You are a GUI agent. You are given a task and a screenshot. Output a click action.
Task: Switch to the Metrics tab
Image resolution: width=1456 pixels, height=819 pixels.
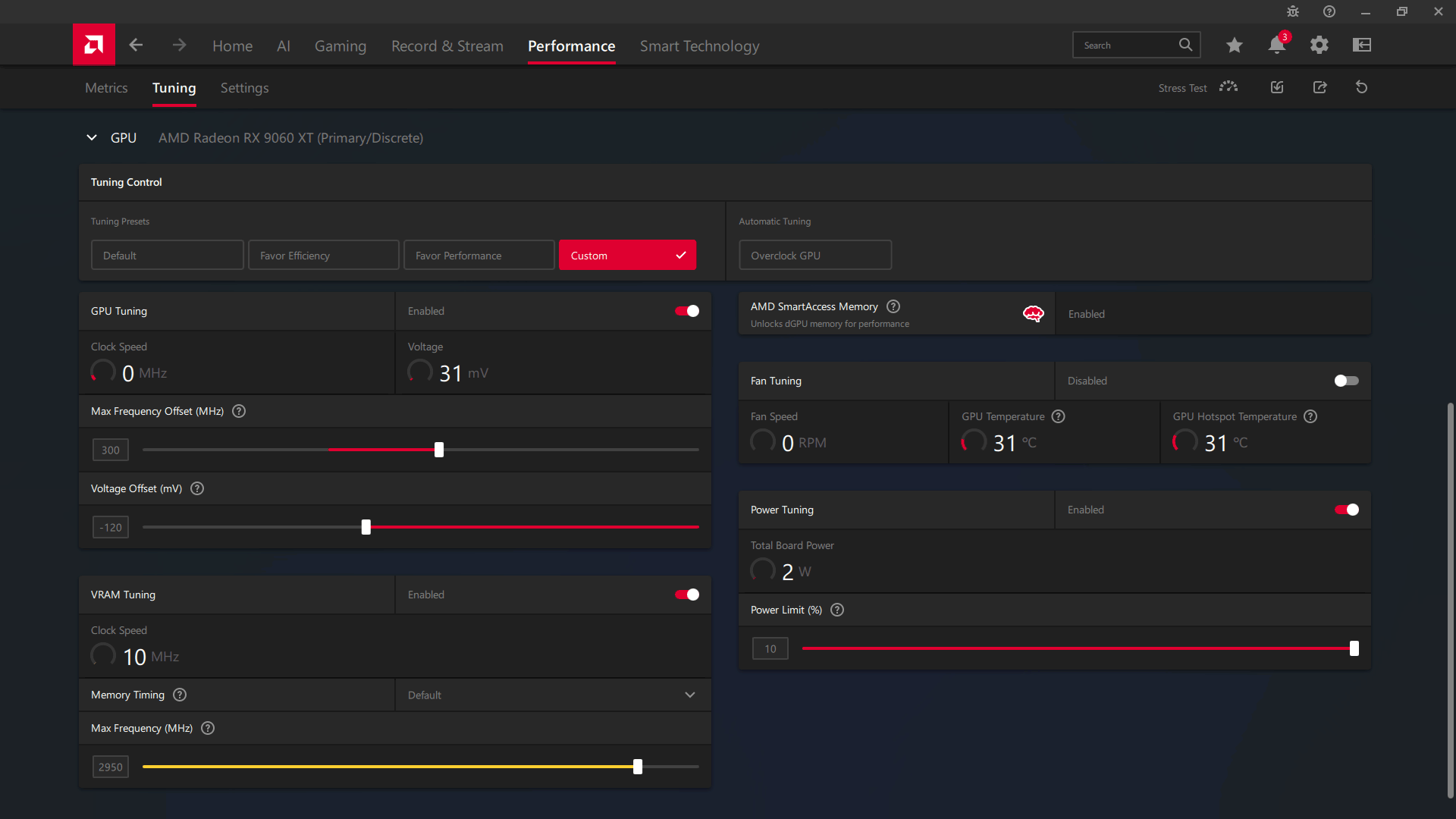pos(106,88)
